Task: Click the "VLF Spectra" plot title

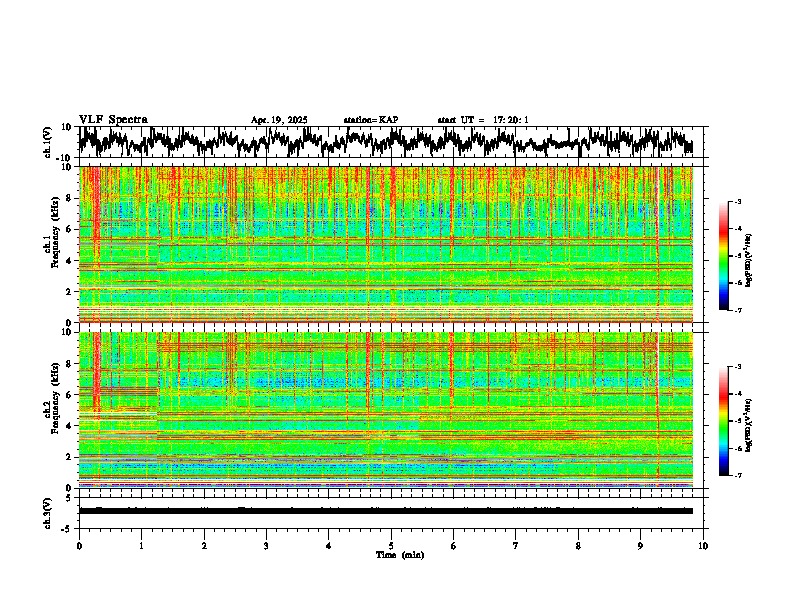Action: point(113,120)
